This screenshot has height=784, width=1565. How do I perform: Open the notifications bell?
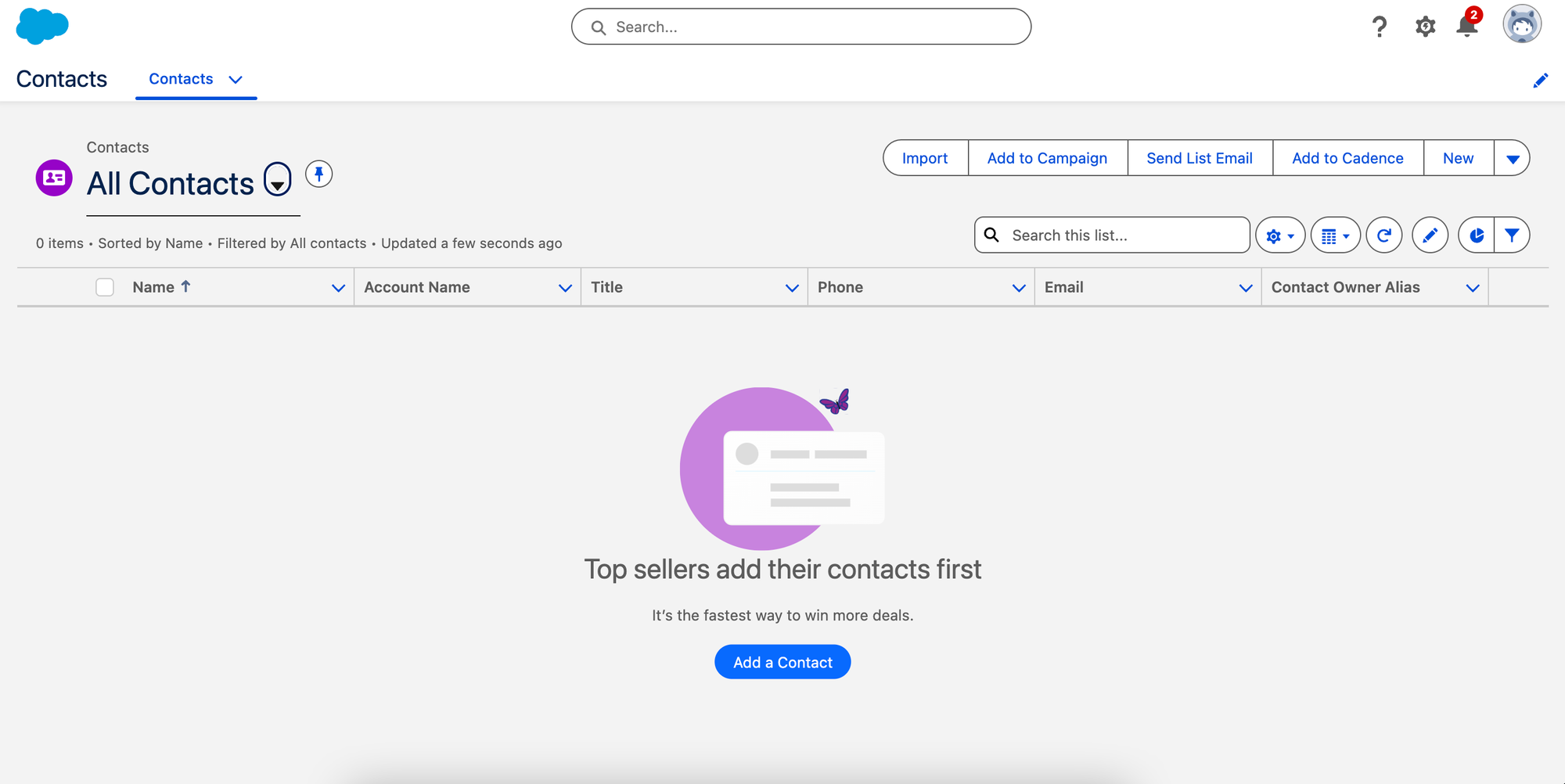[1466, 26]
